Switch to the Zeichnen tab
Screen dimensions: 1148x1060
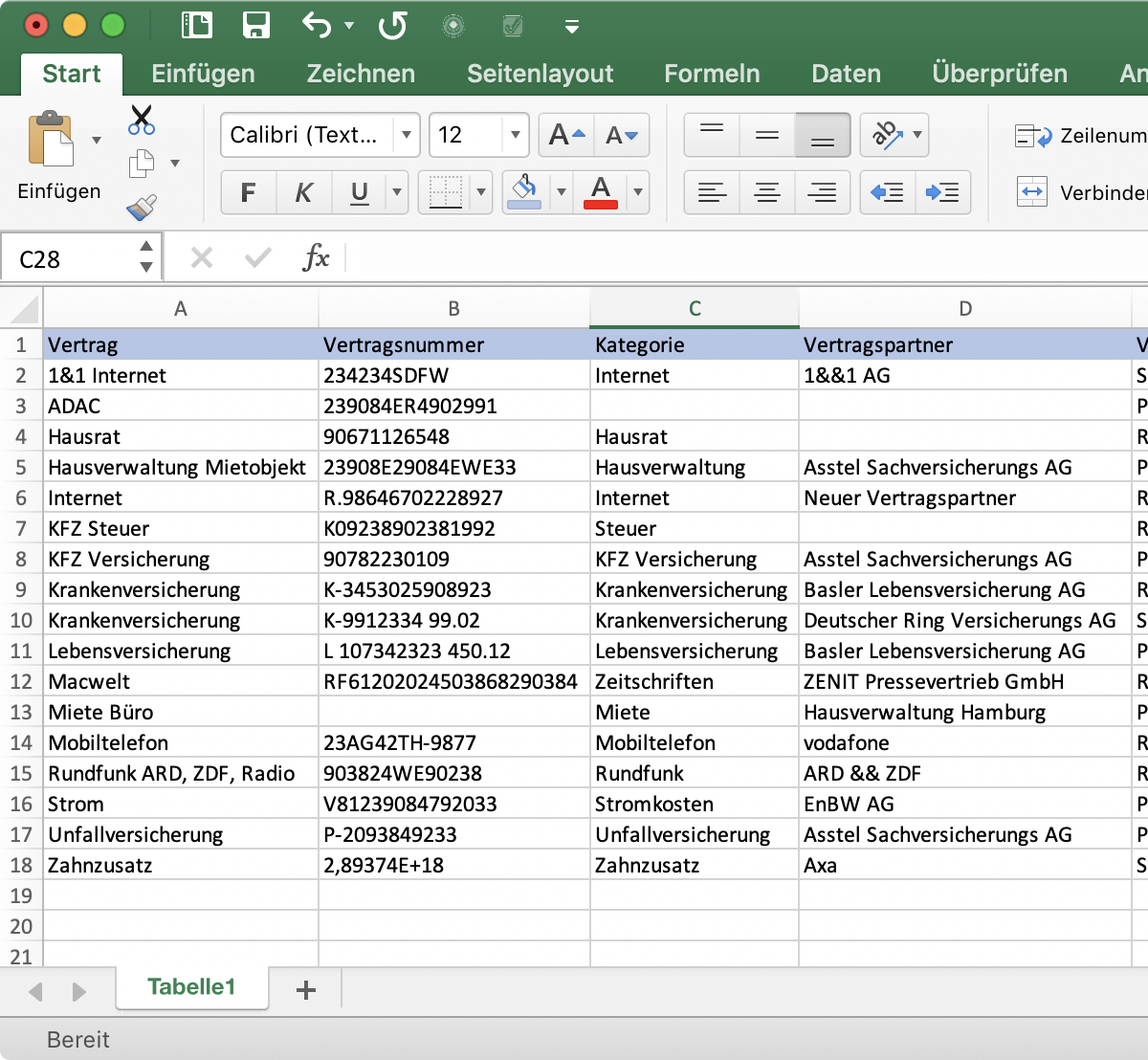pyautogui.click(x=361, y=74)
